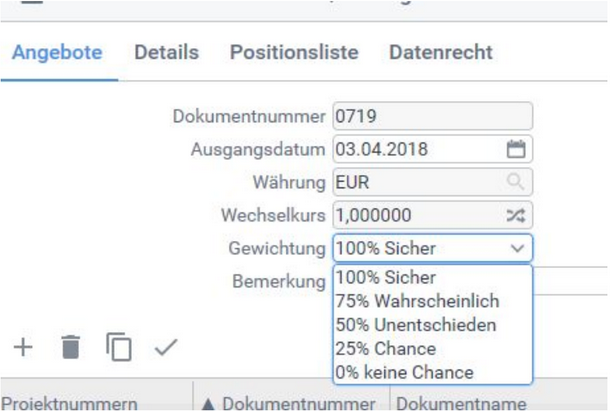Click into the Dokumentnummer field
Screen dimensions: 612x412
coord(432,116)
